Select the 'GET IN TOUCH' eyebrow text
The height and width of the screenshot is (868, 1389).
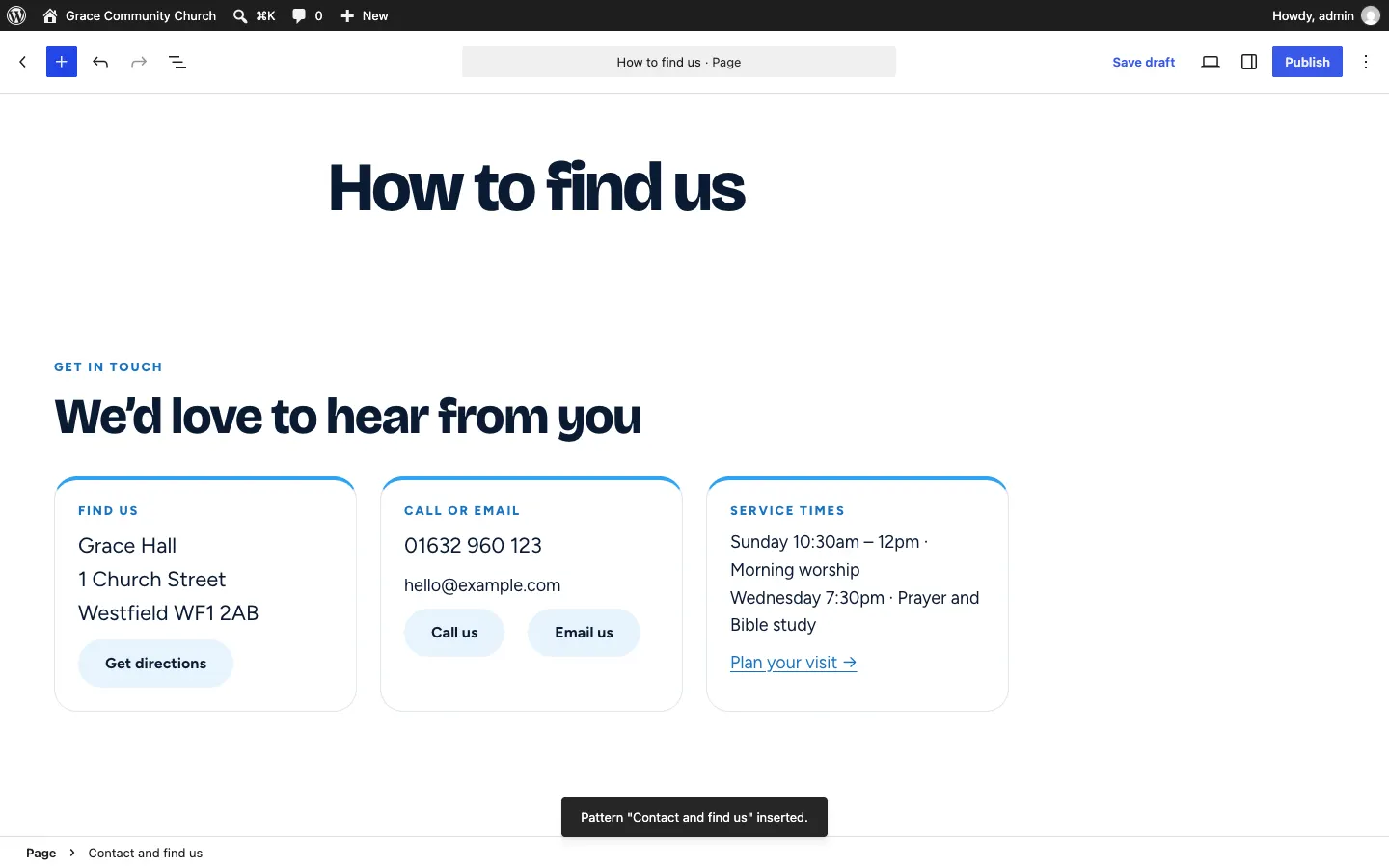108,366
